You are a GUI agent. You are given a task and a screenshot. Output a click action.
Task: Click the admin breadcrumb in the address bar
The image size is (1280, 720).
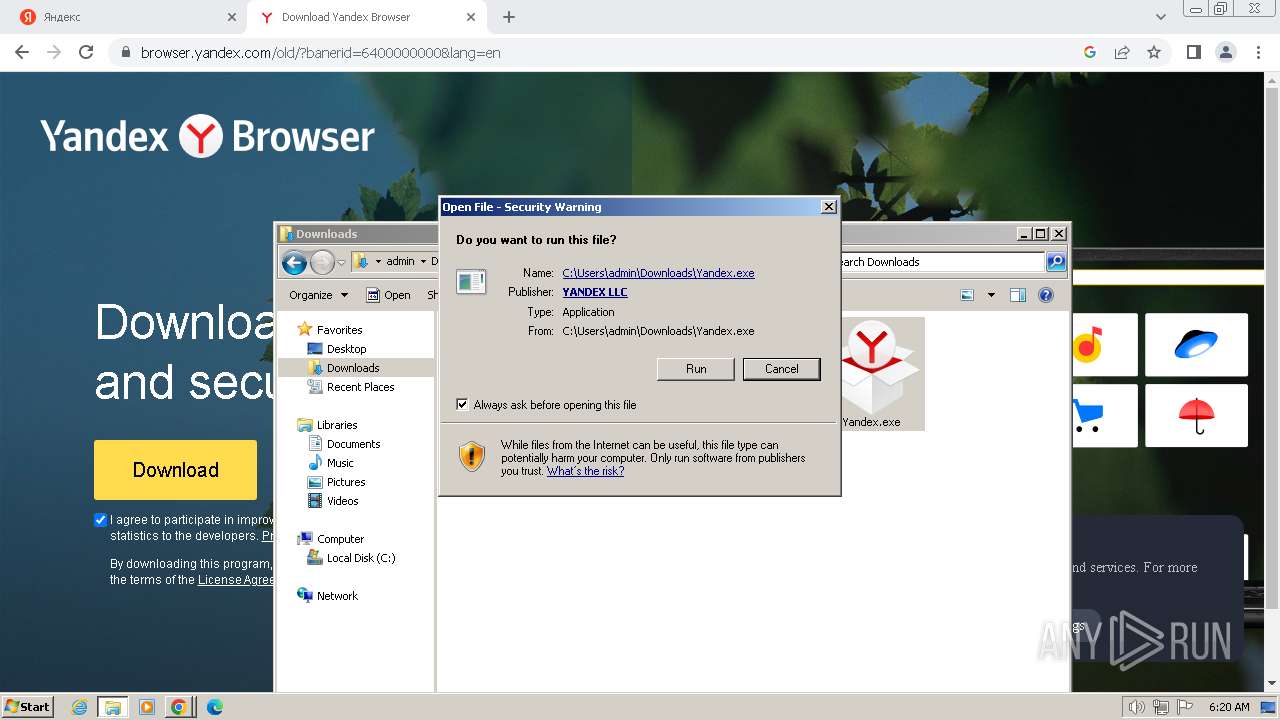tap(400, 262)
